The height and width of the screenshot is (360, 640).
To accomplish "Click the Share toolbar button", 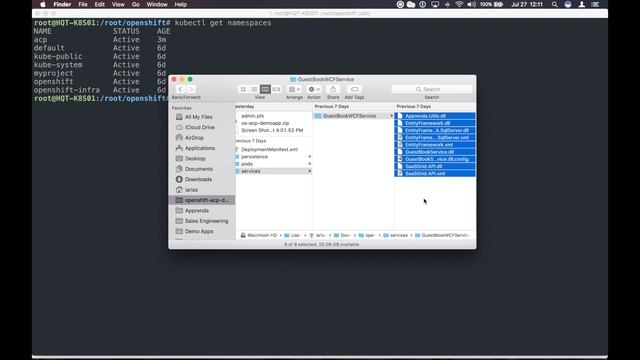I will (333, 89).
